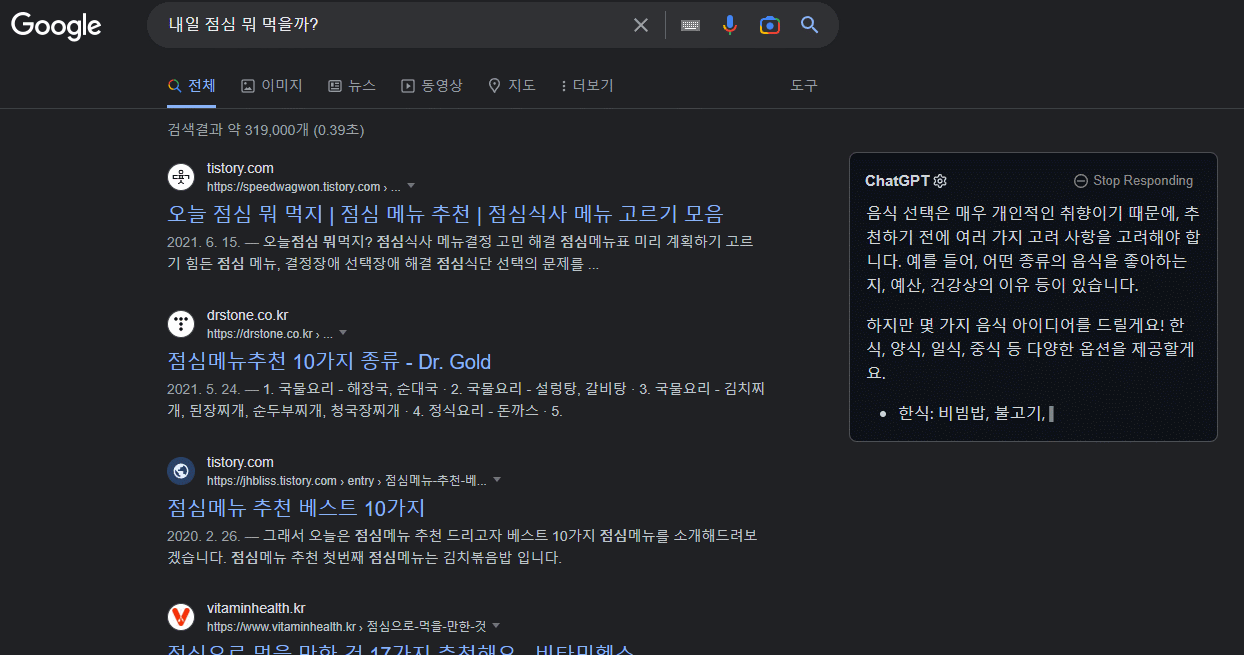Image resolution: width=1244 pixels, height=655 pixels.
Task: Click the vitaminhealth.kr site name
Action: pos(256,608)
